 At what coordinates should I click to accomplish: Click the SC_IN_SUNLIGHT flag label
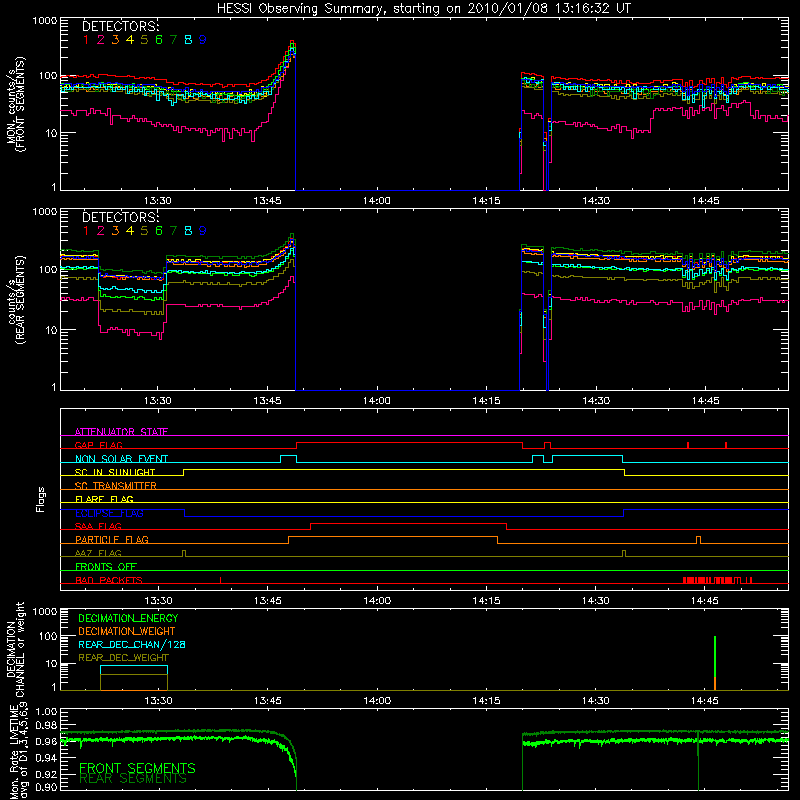115,472
